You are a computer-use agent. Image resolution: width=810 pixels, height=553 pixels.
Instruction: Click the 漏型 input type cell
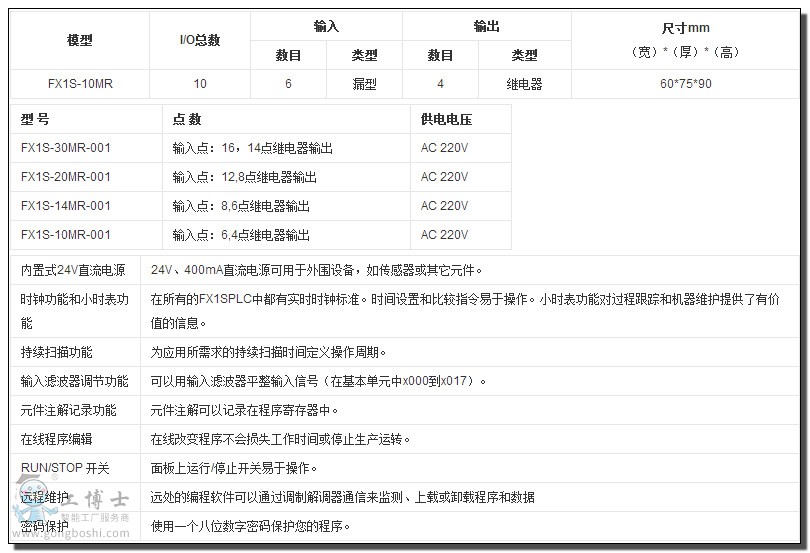point(364,84)
